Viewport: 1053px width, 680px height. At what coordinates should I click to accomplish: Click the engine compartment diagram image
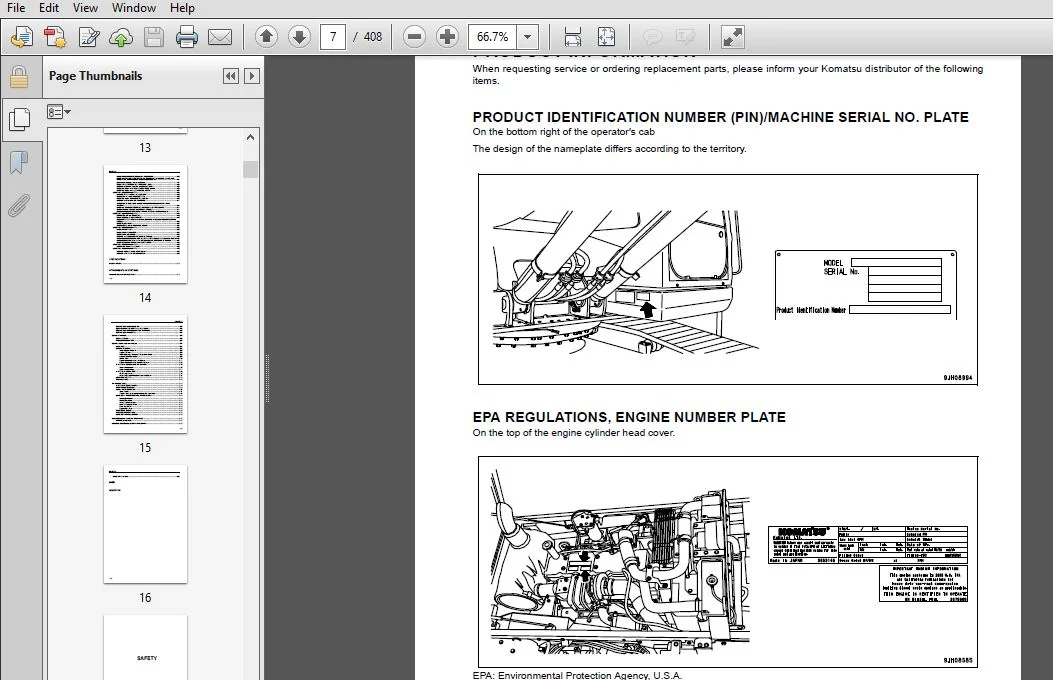coord(619,561)
